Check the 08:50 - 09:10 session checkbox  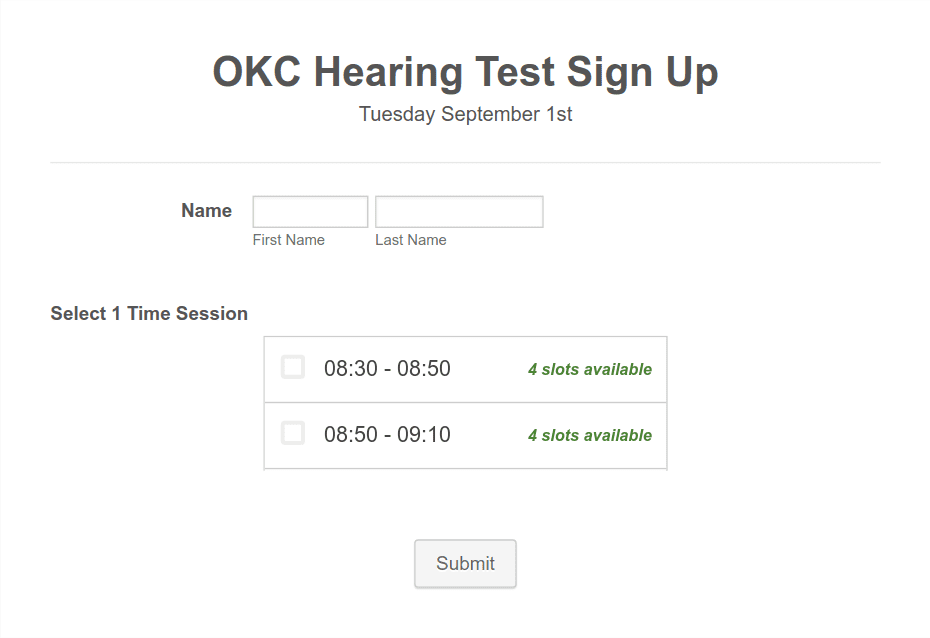292,433
